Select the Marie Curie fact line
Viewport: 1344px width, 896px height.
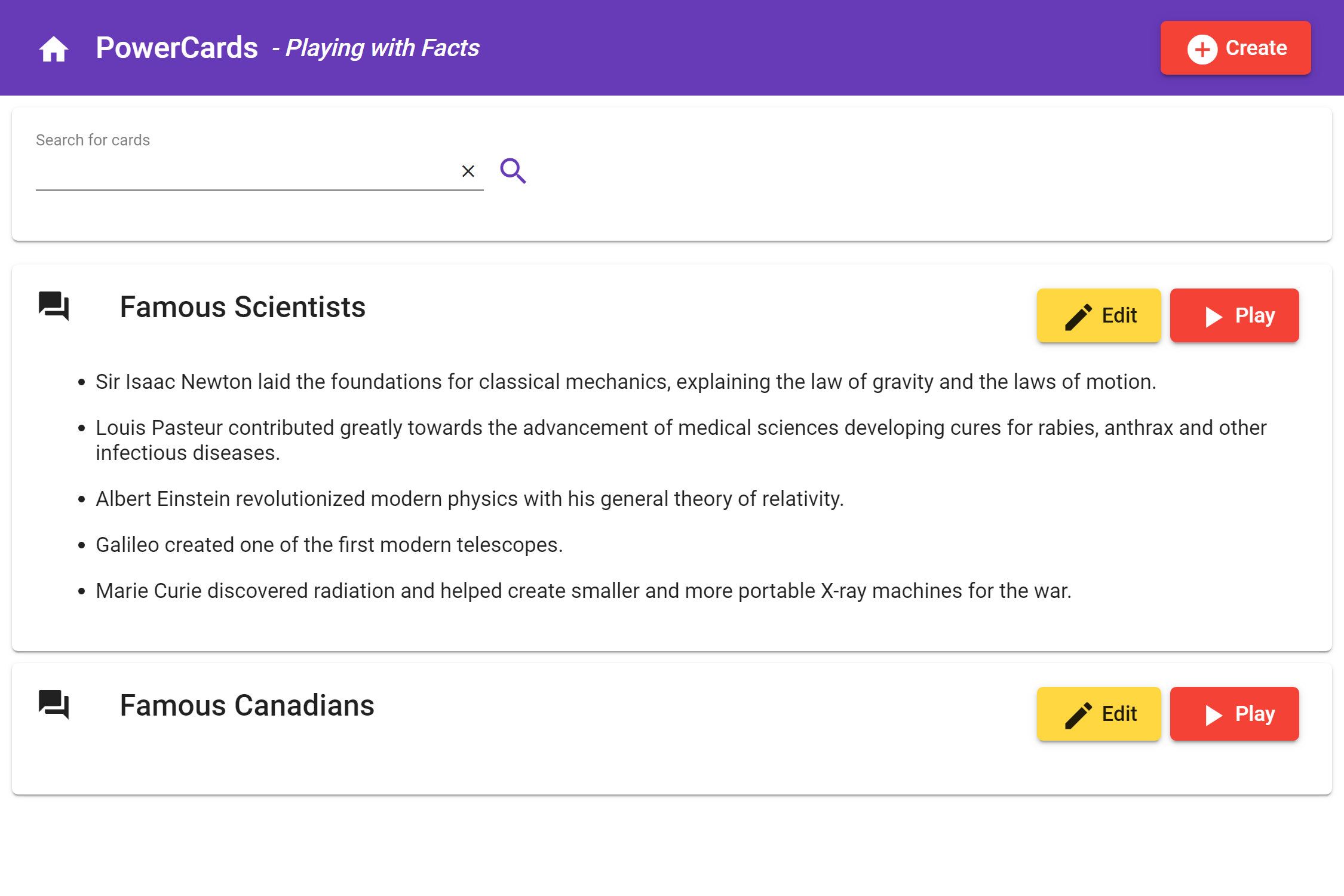pyautogui.click(x=583, y=591)
